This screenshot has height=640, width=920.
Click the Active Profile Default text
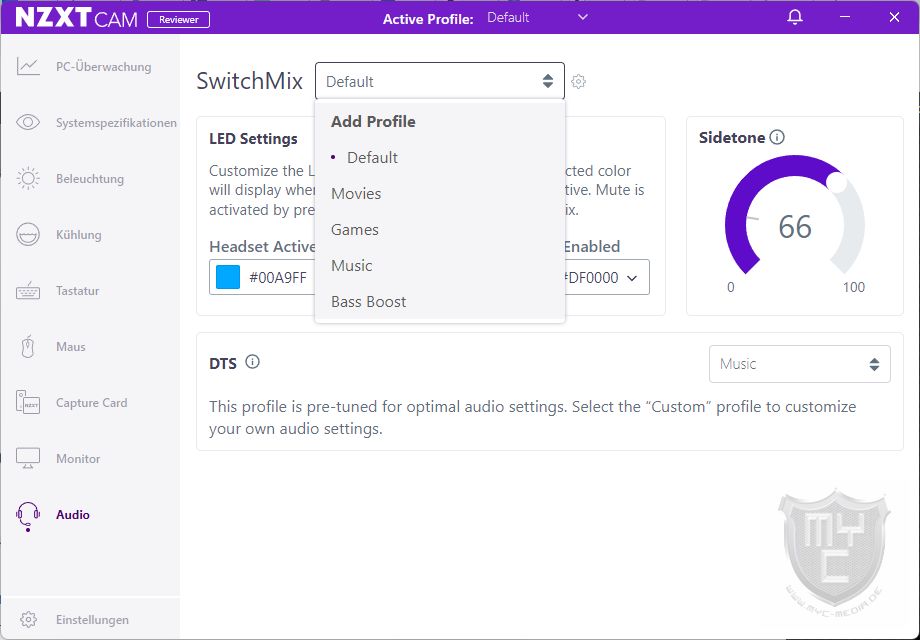pos(508,18)
